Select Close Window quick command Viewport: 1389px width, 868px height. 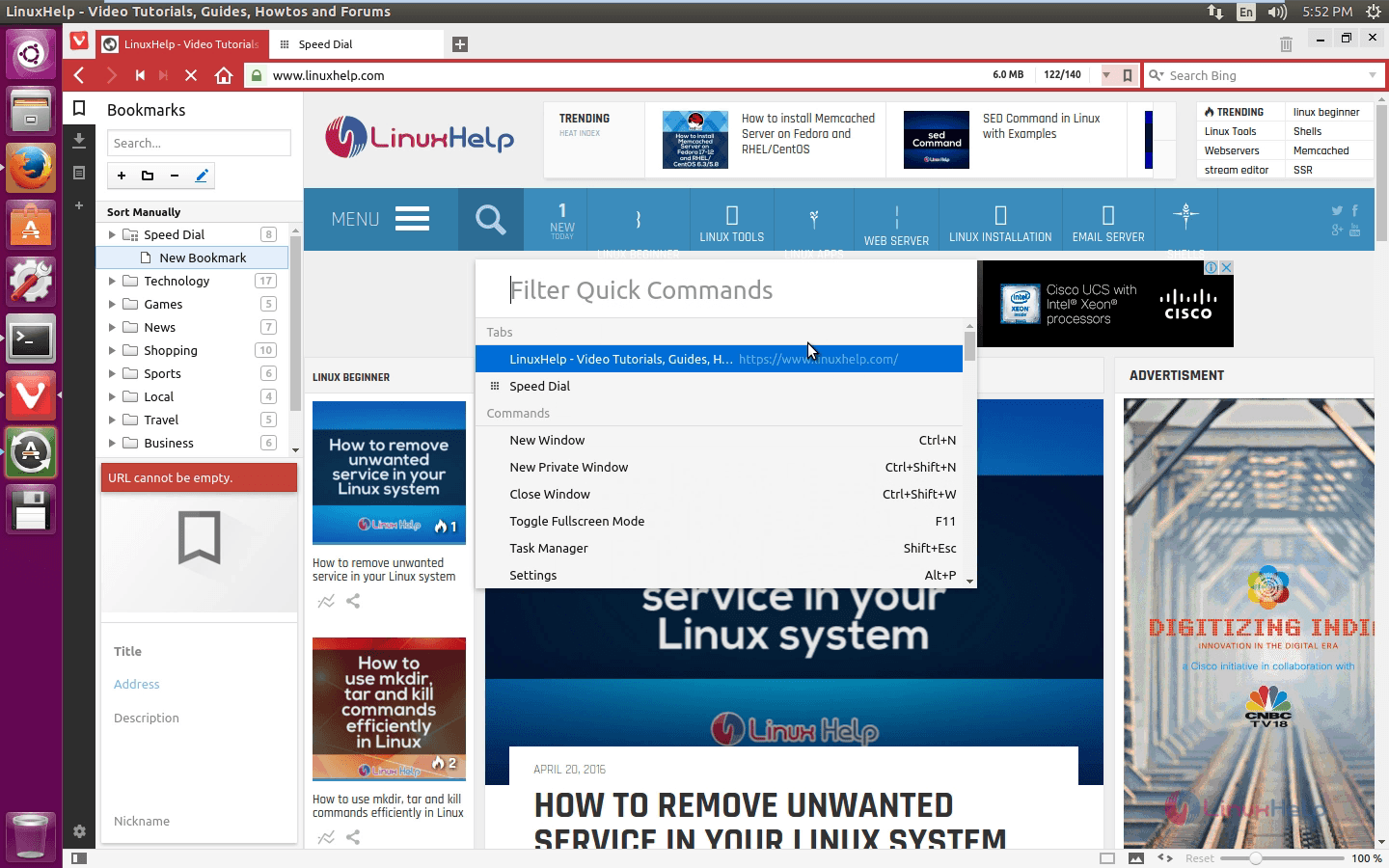(x=719, y=494)
